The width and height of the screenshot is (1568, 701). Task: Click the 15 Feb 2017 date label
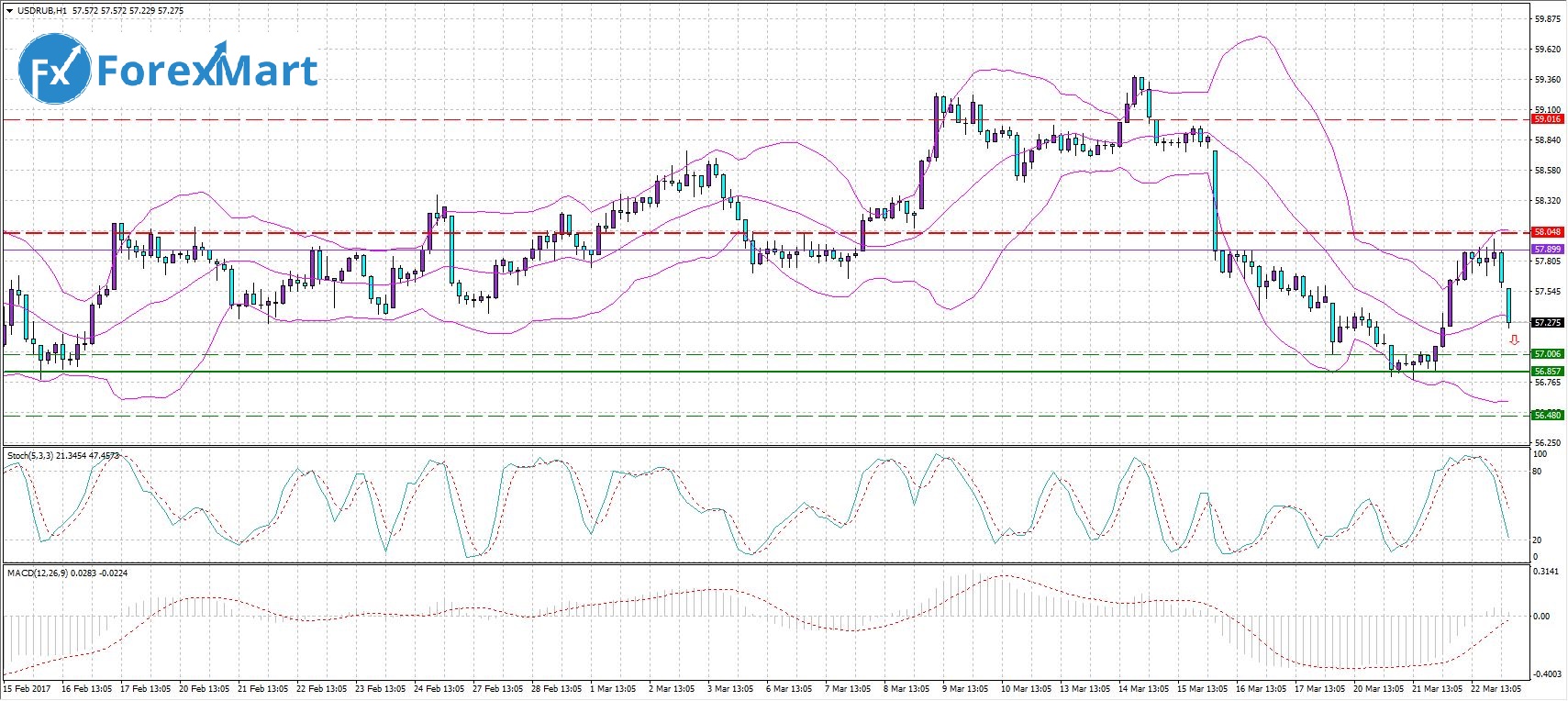(x=27, y=689)
